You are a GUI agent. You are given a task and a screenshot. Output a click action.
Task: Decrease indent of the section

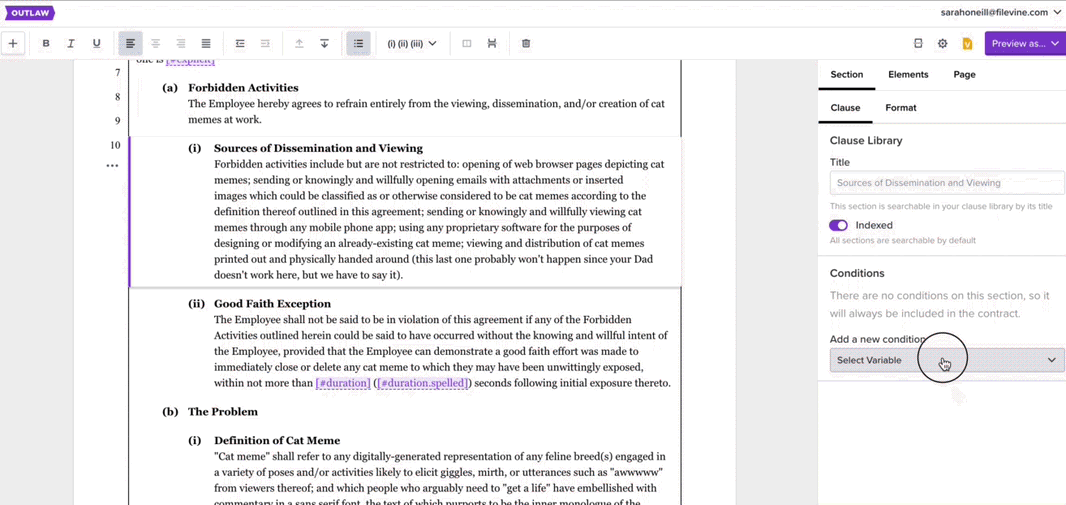(240, 44)
